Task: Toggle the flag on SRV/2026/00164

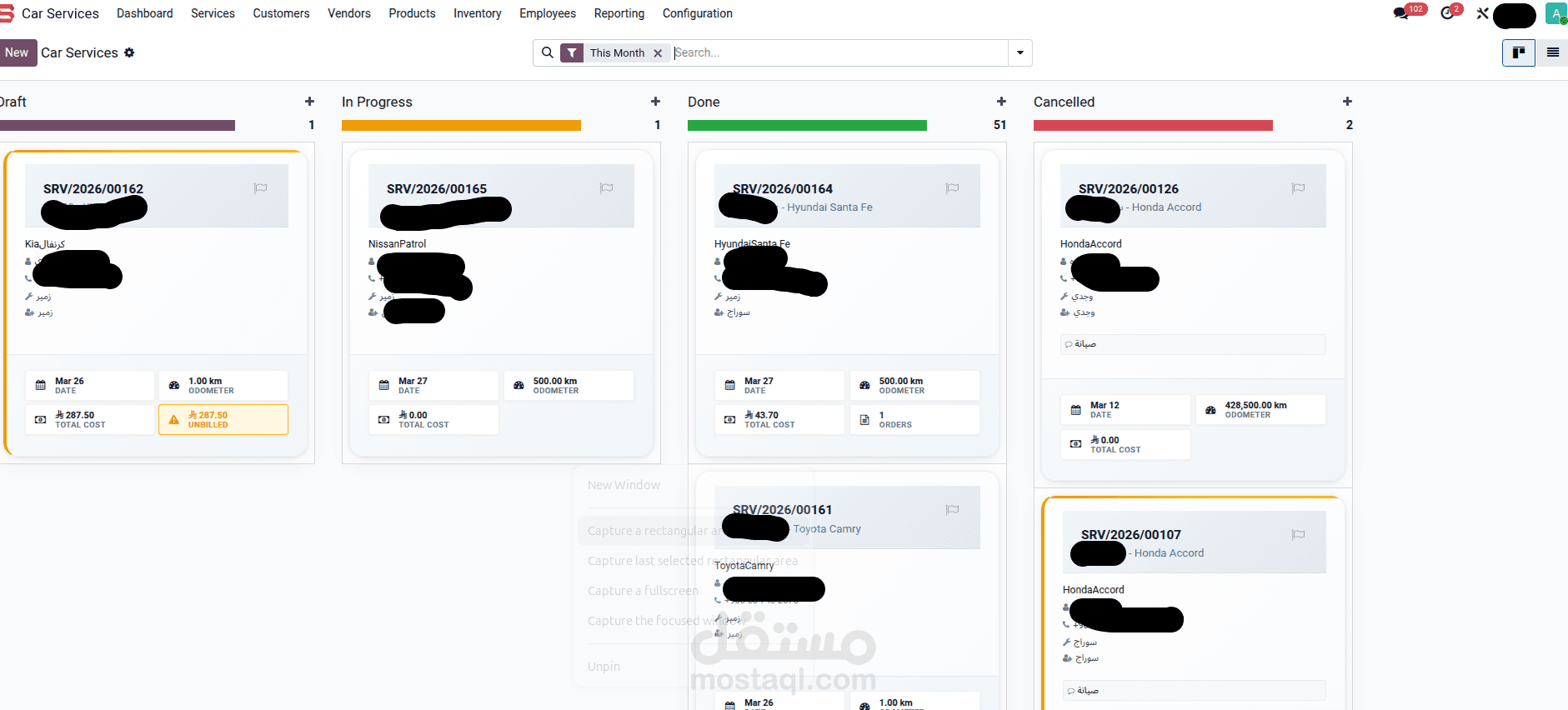Action: tap(952, 188)
